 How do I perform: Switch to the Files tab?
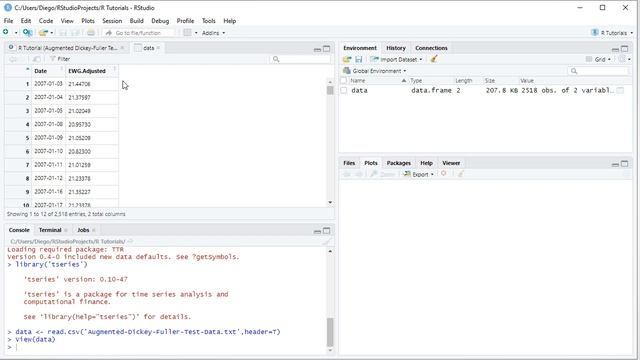point(349,163)
